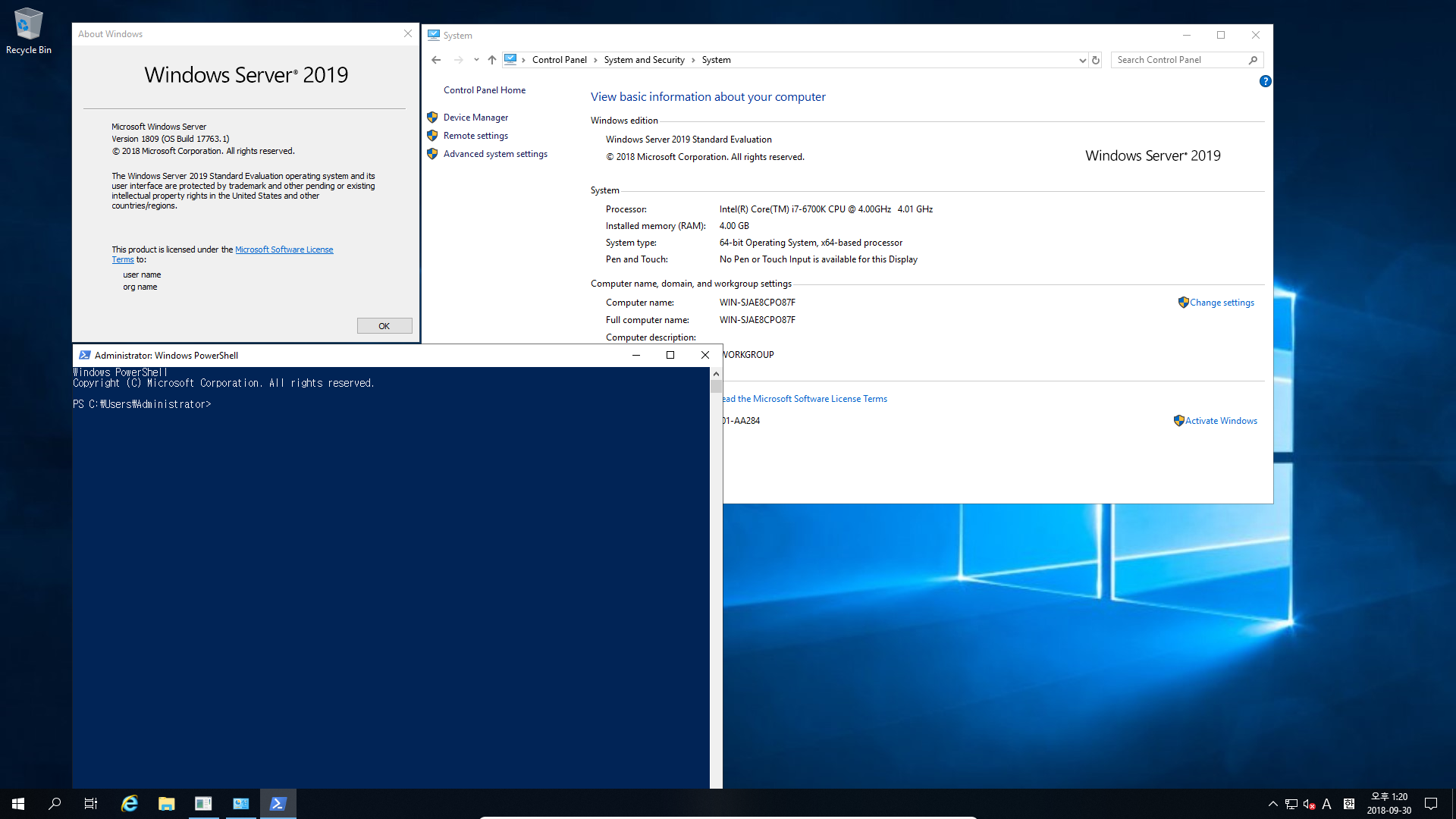Open Control Panel Home link
1456x819 pixels.
click(x=485, y=90)
